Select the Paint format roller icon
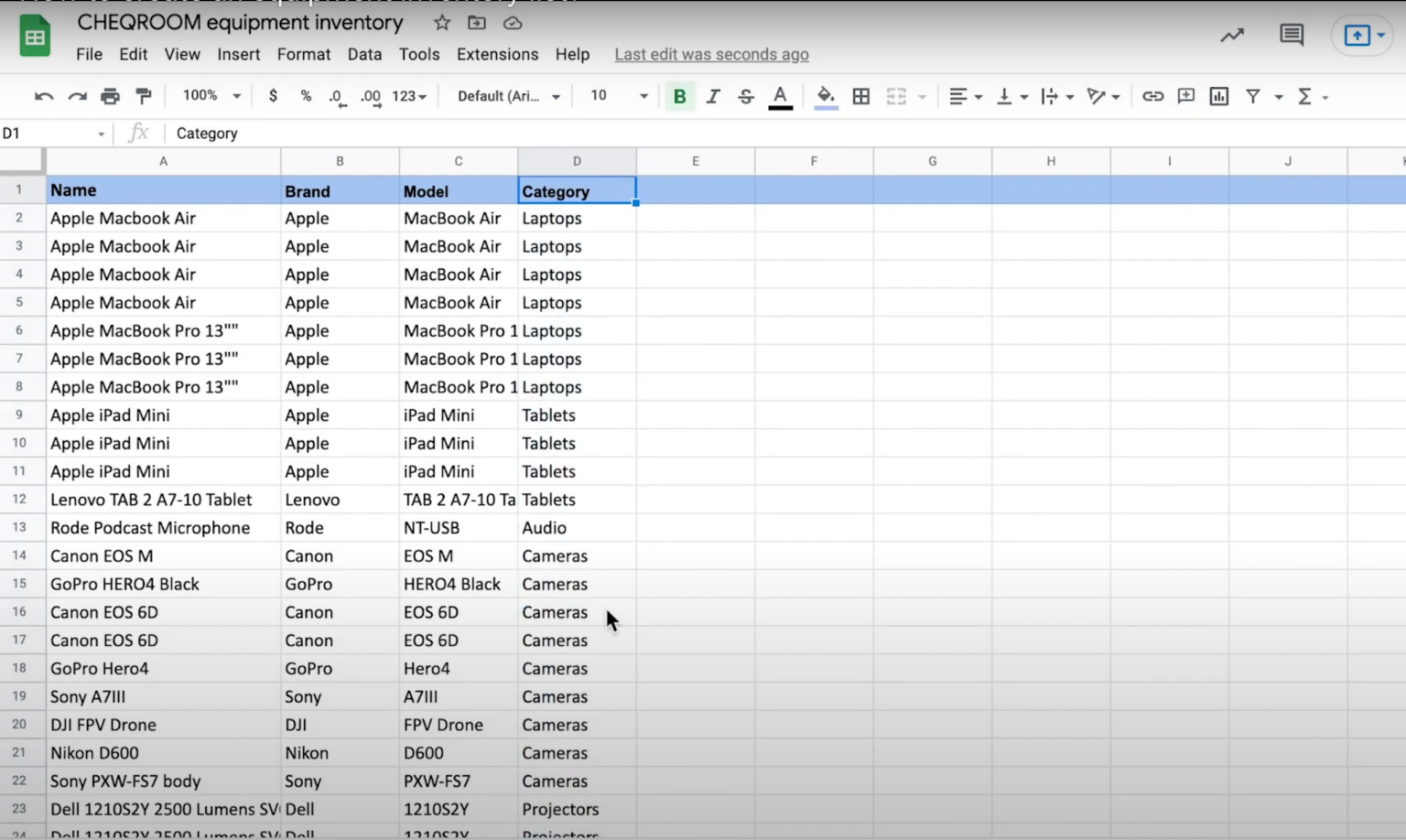Screen dimensions: 1406x840 pyautogui.click(x=144, y=96)
